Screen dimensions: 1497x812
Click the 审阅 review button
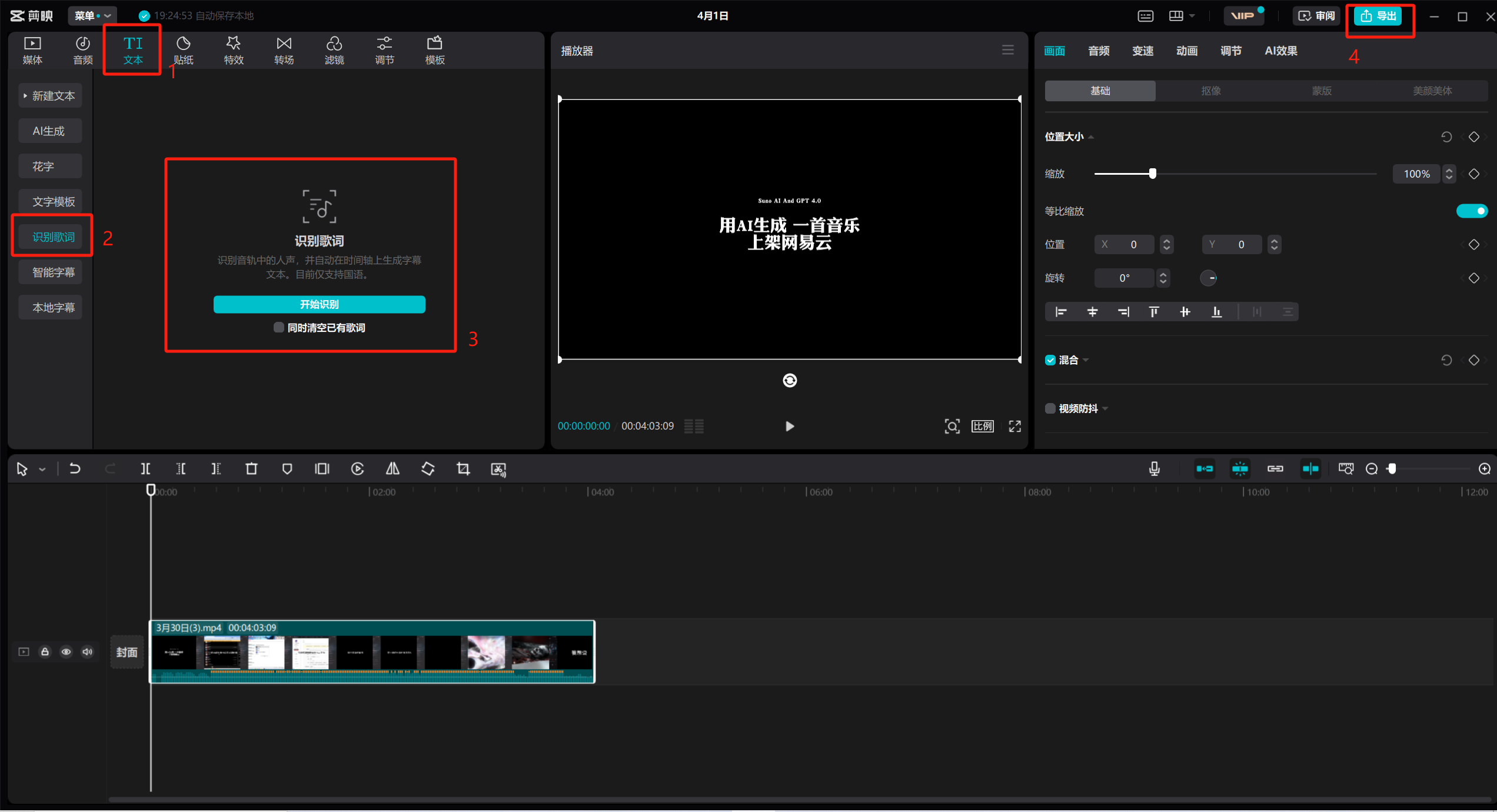pos(1316,16)
